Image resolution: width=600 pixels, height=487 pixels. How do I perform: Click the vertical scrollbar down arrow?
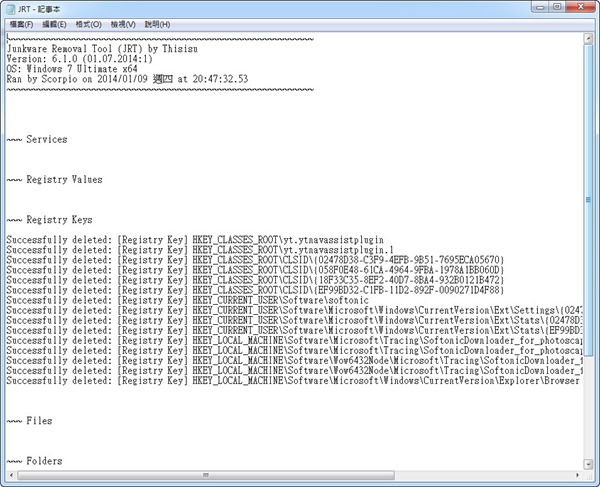coord(588,464)
